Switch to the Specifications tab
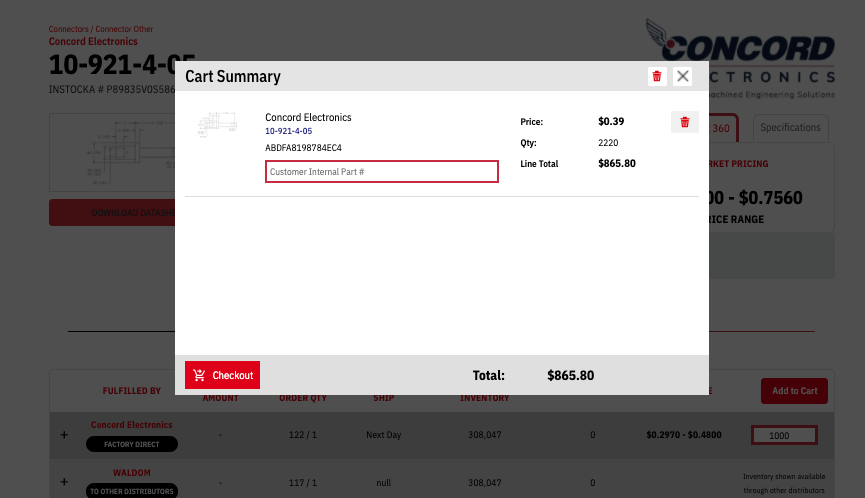The width and height of the screenshot is (865, 498). click(x=790, y=127)
